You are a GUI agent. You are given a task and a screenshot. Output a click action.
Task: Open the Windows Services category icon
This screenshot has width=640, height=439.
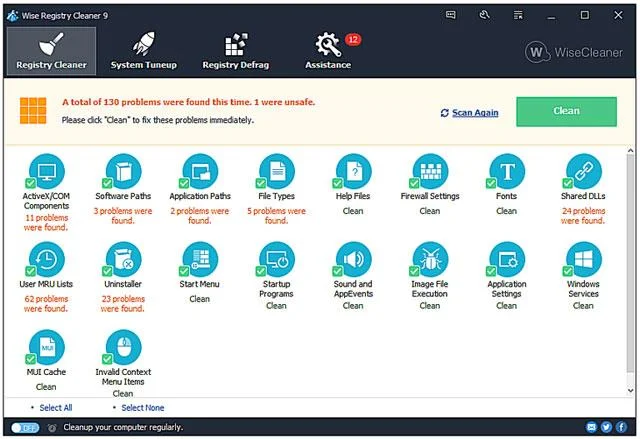click(584, 259)
